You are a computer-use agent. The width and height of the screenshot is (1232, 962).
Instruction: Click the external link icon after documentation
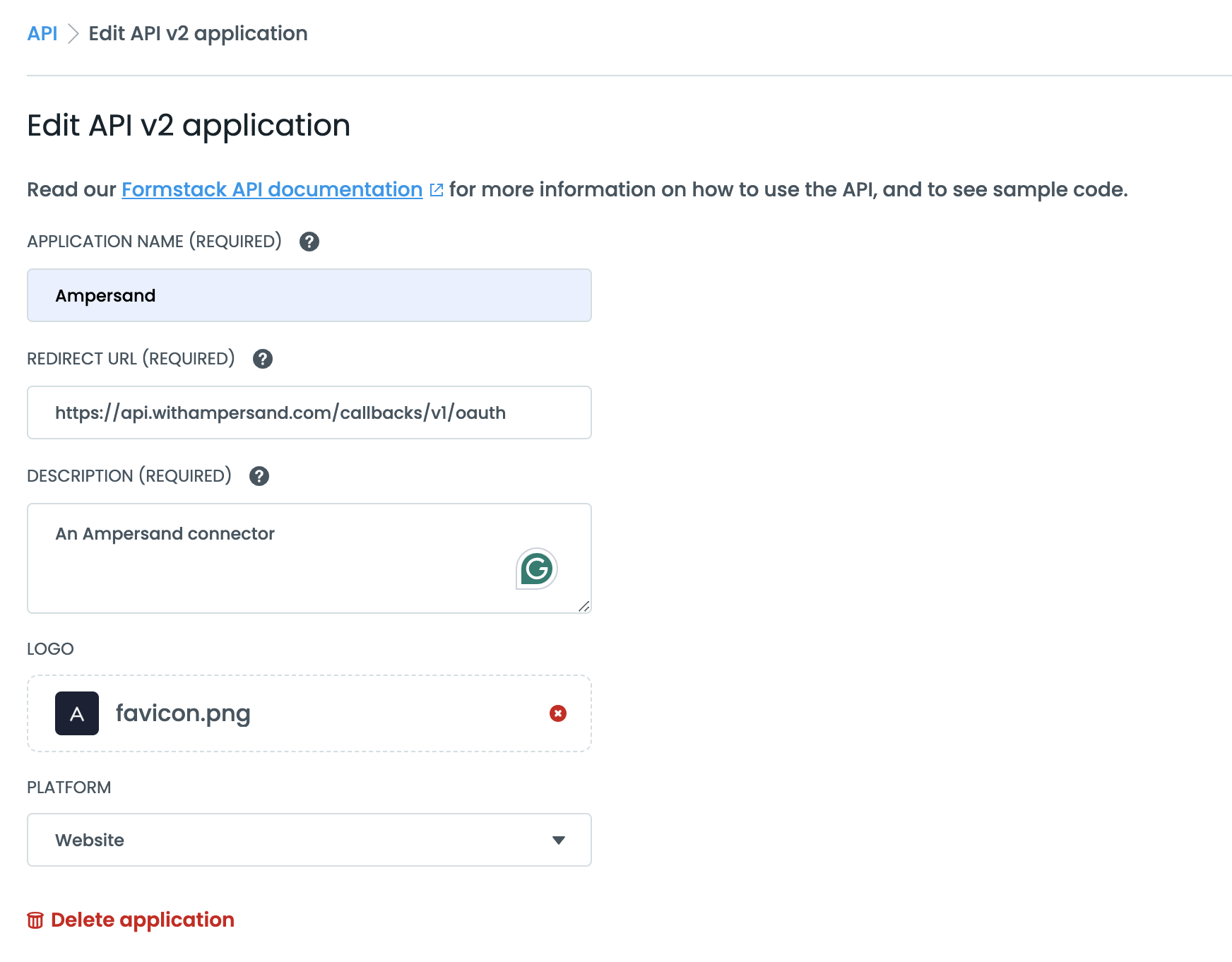click(437, 190)
